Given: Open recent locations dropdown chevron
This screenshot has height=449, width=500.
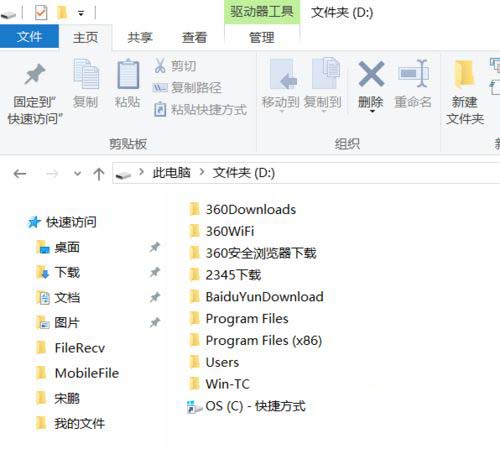Looking at the screenshot, I should (x=77, y=173).
